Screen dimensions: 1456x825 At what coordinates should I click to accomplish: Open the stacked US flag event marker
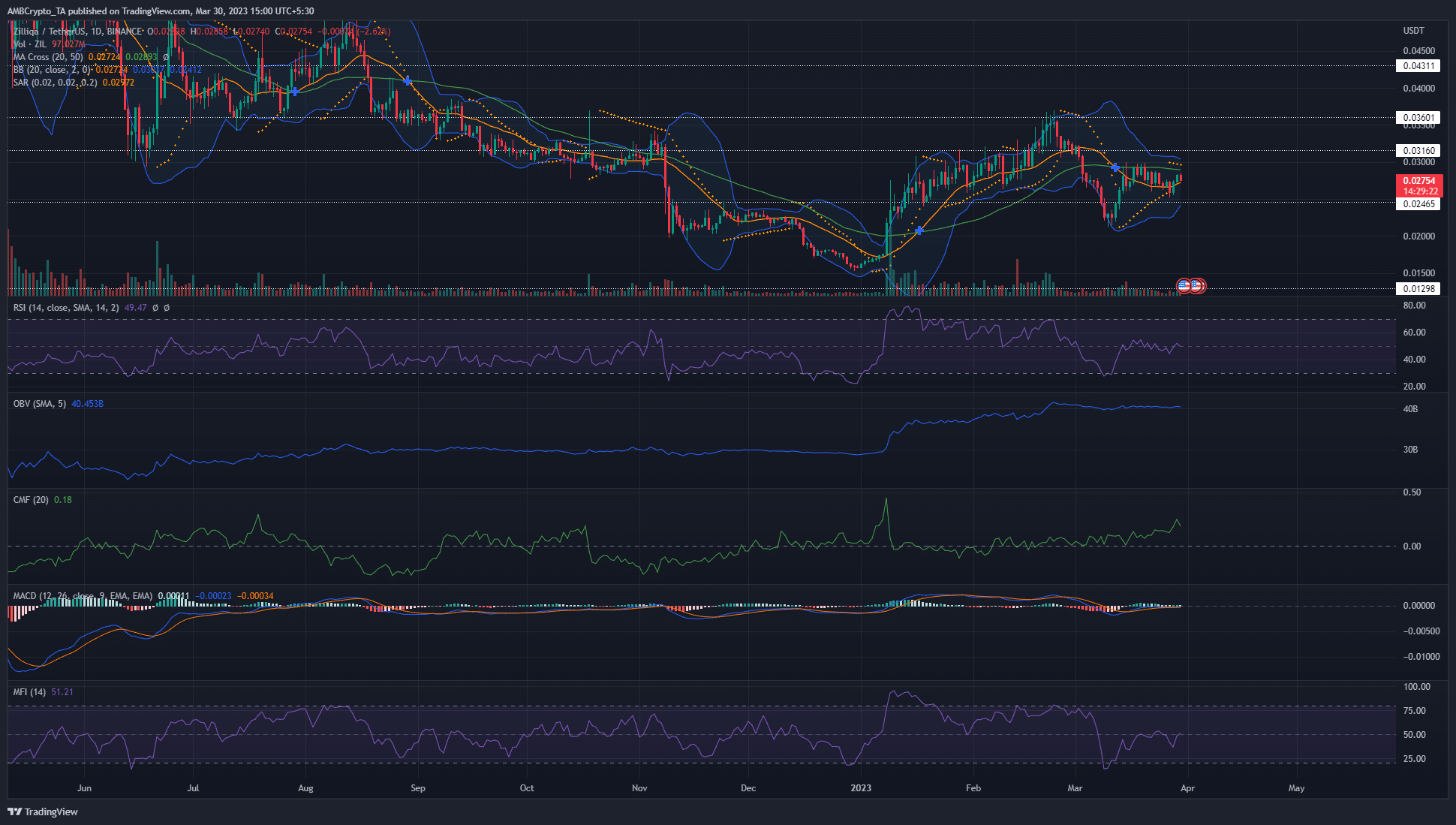[1197, 285]
